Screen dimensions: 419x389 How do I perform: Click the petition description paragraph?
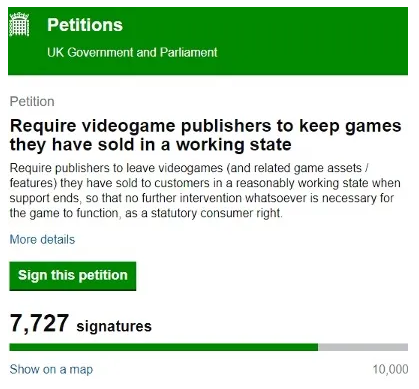click(205, 190)
